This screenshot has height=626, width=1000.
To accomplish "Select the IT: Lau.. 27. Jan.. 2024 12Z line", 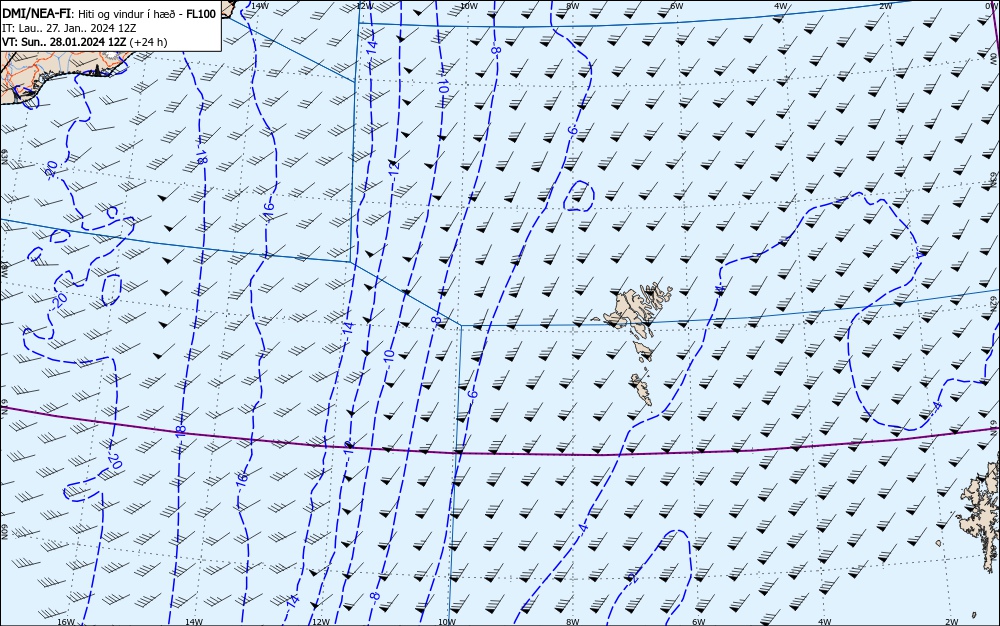I will pyautogui.click(x=69, y=28).
